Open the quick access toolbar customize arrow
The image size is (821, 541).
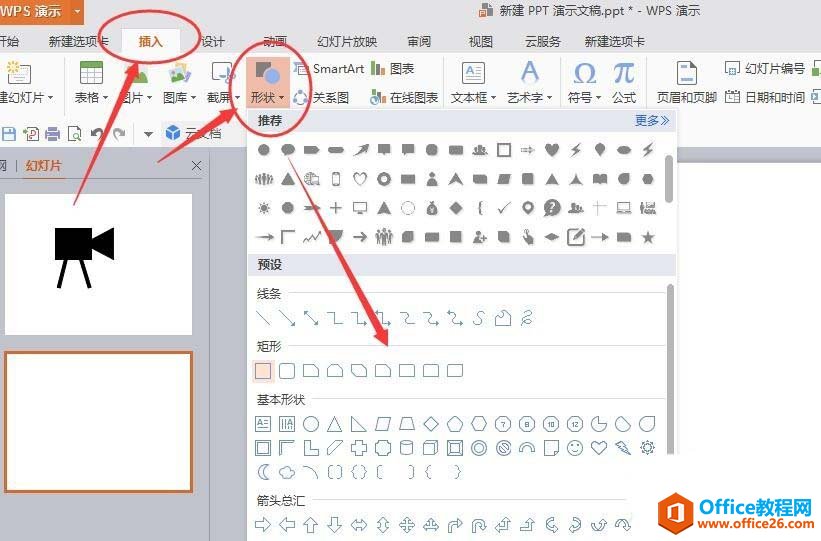[x=148, y=135]
